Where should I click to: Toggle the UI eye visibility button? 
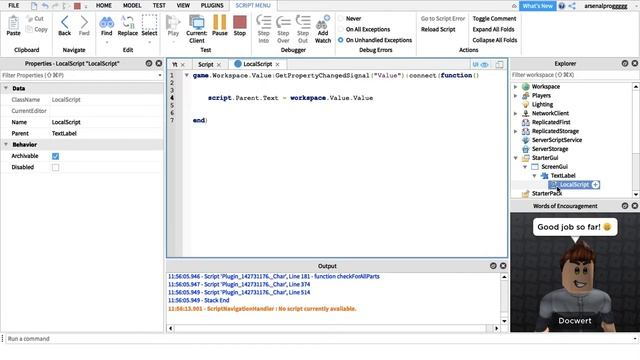point(480,64)
